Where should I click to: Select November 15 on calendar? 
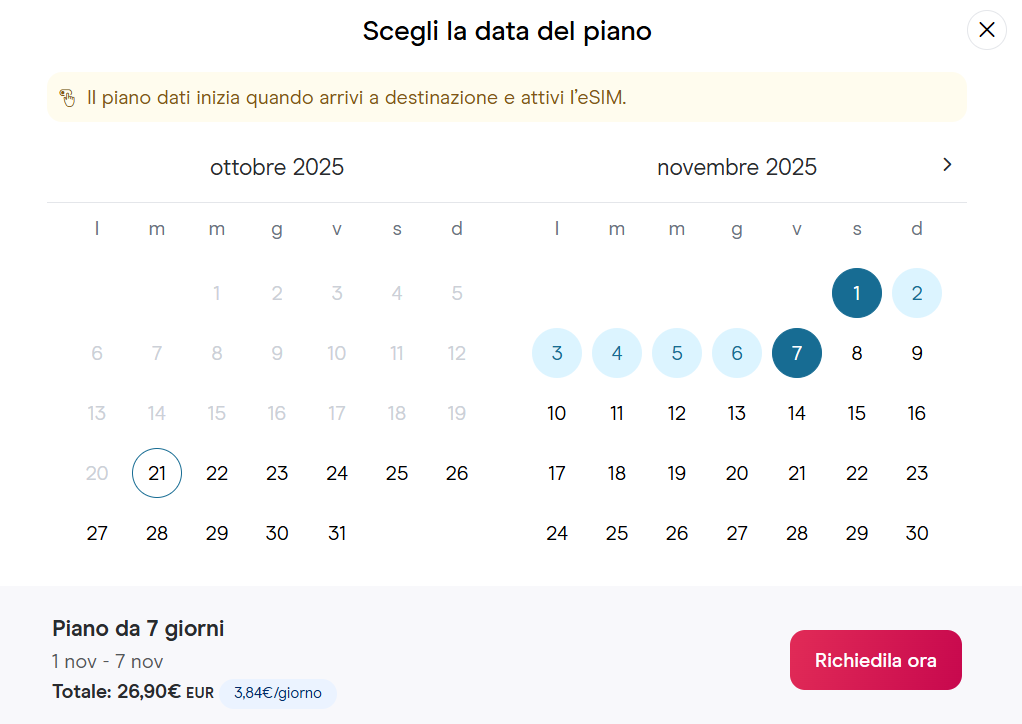pos(857,413)
